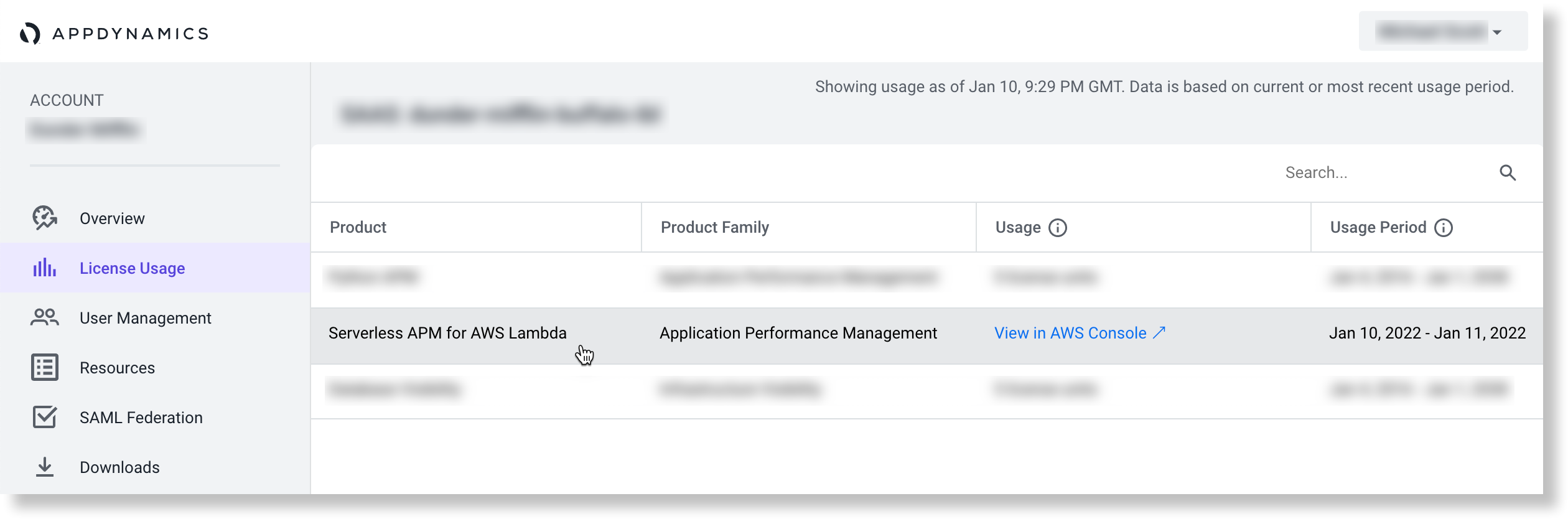The width and height of the screenshot is (1568, 519).
Task: Click the ACCOUNT heading in sidebar
Action: pyautogui.click(x=67, y=100)
